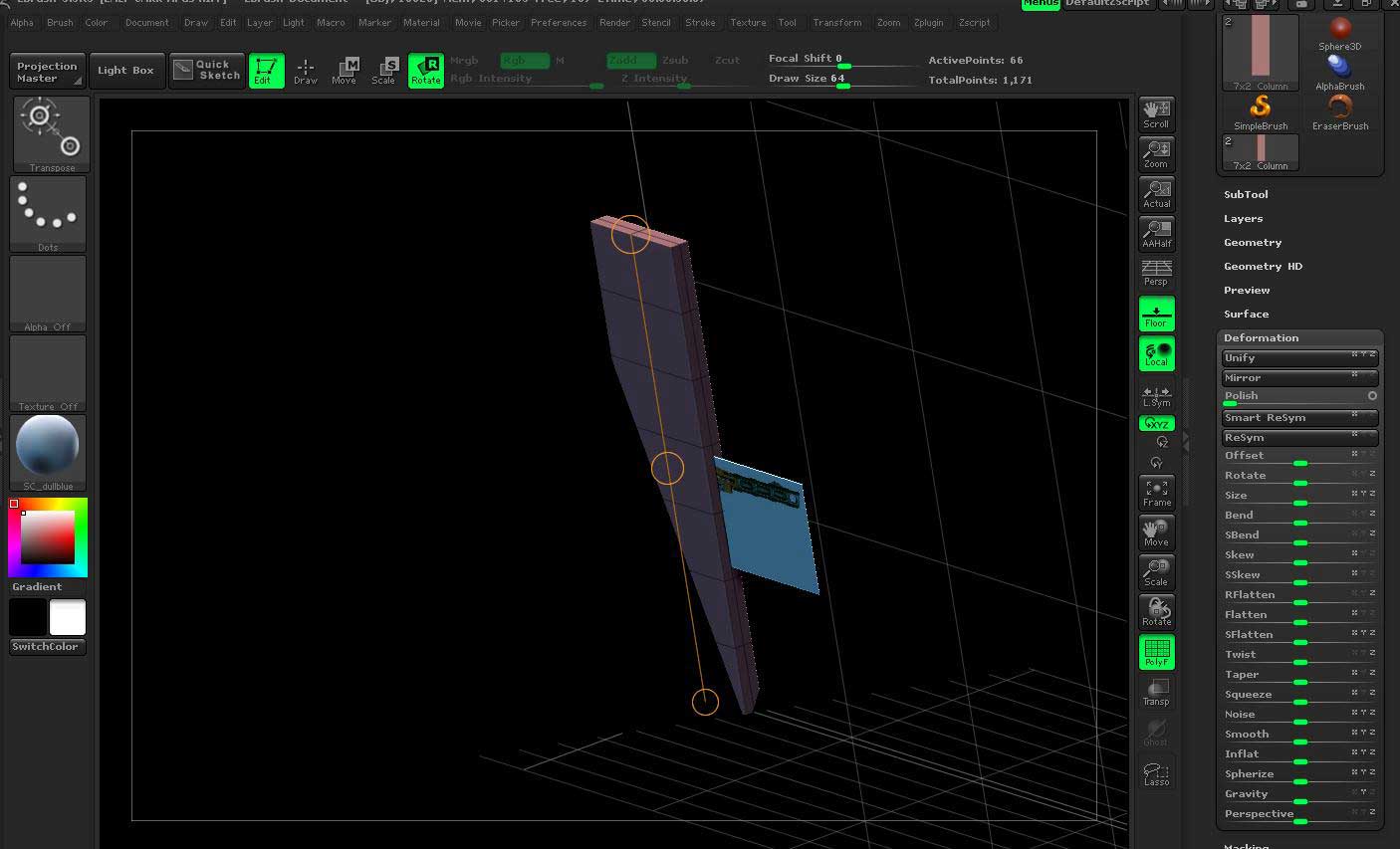Activate the Scale tool in top toolbar
This screenshot has height=849, width=1400.
[384, 70]
